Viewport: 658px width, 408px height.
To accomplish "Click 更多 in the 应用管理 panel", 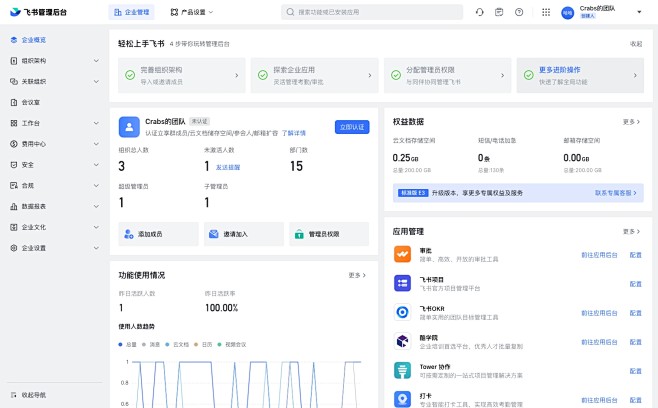I will (x=631, y=232).
